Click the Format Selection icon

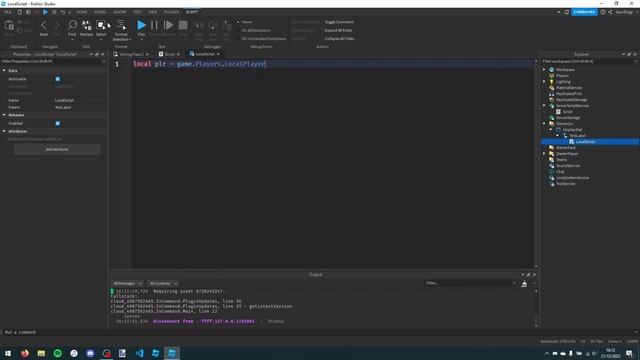click(121, 25)
